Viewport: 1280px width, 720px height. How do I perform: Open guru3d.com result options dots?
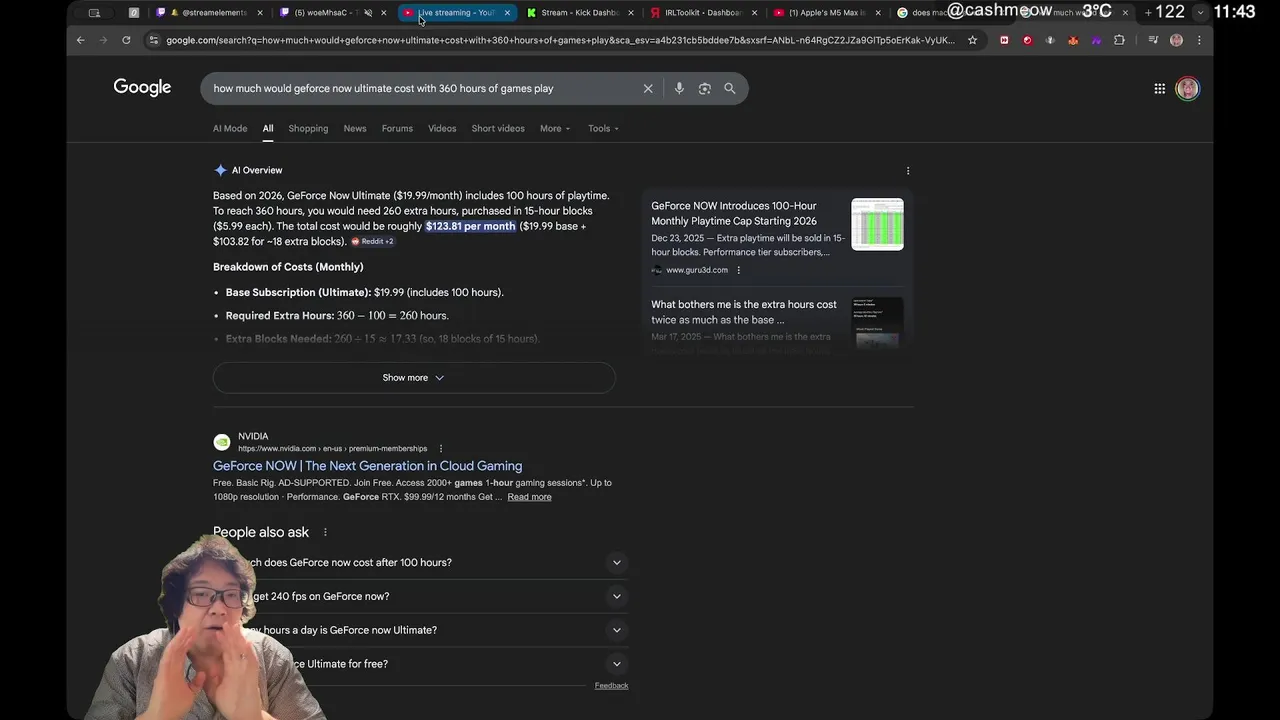click(x=739, y=270)
